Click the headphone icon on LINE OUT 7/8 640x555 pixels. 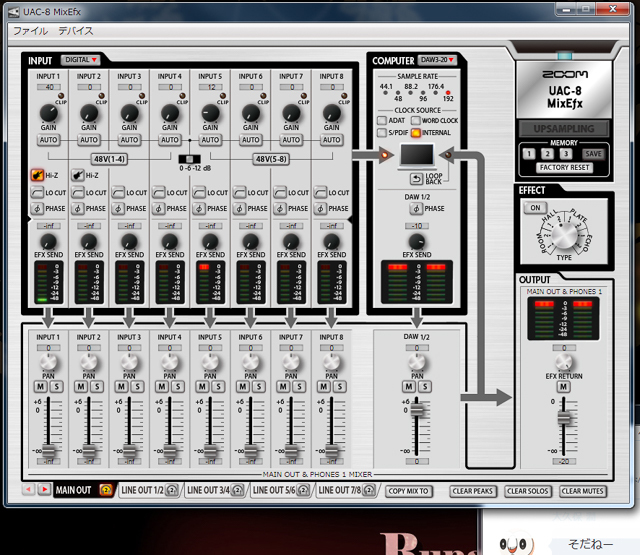[369, 490]
